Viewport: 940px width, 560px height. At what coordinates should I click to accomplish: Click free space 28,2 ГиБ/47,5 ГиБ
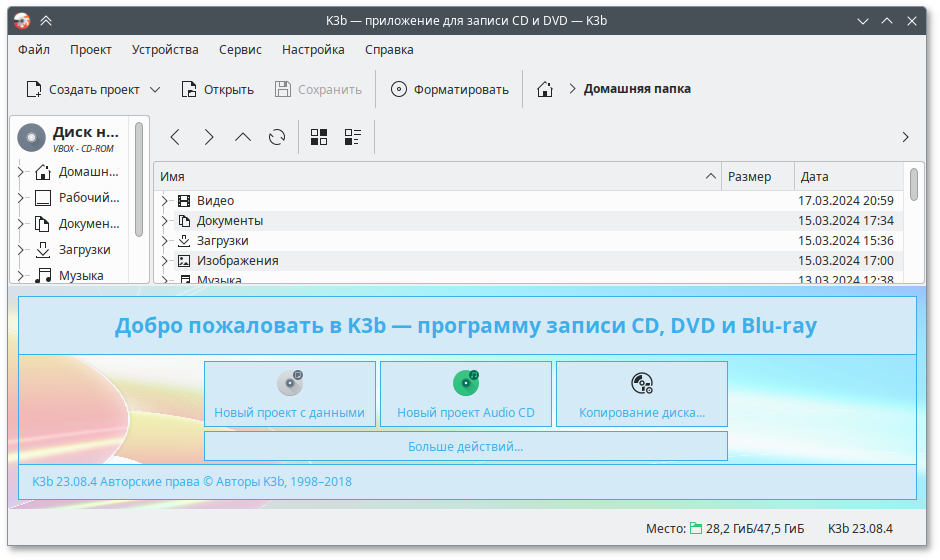[755, 529]
